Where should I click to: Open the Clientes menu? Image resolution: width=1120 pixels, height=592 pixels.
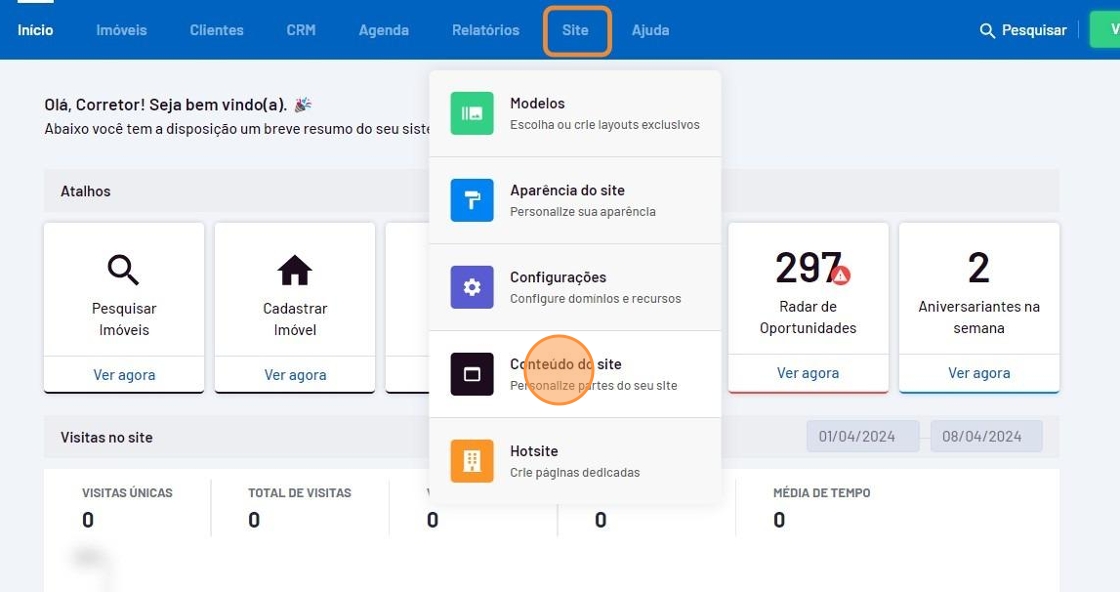(x=216, y=30)
